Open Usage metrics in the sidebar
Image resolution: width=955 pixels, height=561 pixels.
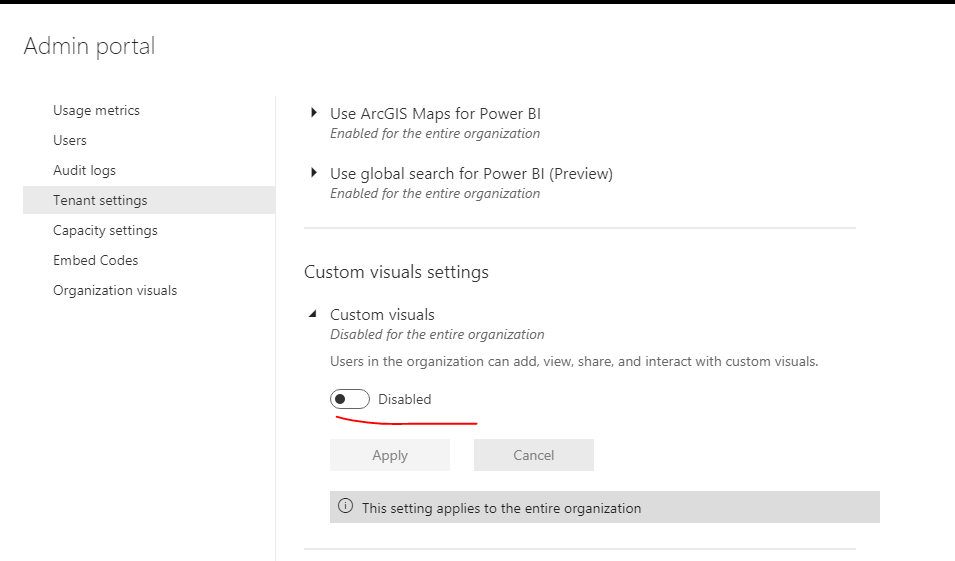click(96, 110)
